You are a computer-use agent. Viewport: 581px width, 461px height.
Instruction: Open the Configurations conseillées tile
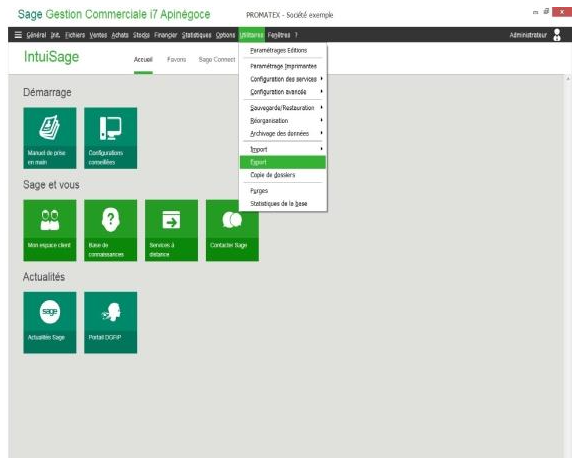click(110, 138)
